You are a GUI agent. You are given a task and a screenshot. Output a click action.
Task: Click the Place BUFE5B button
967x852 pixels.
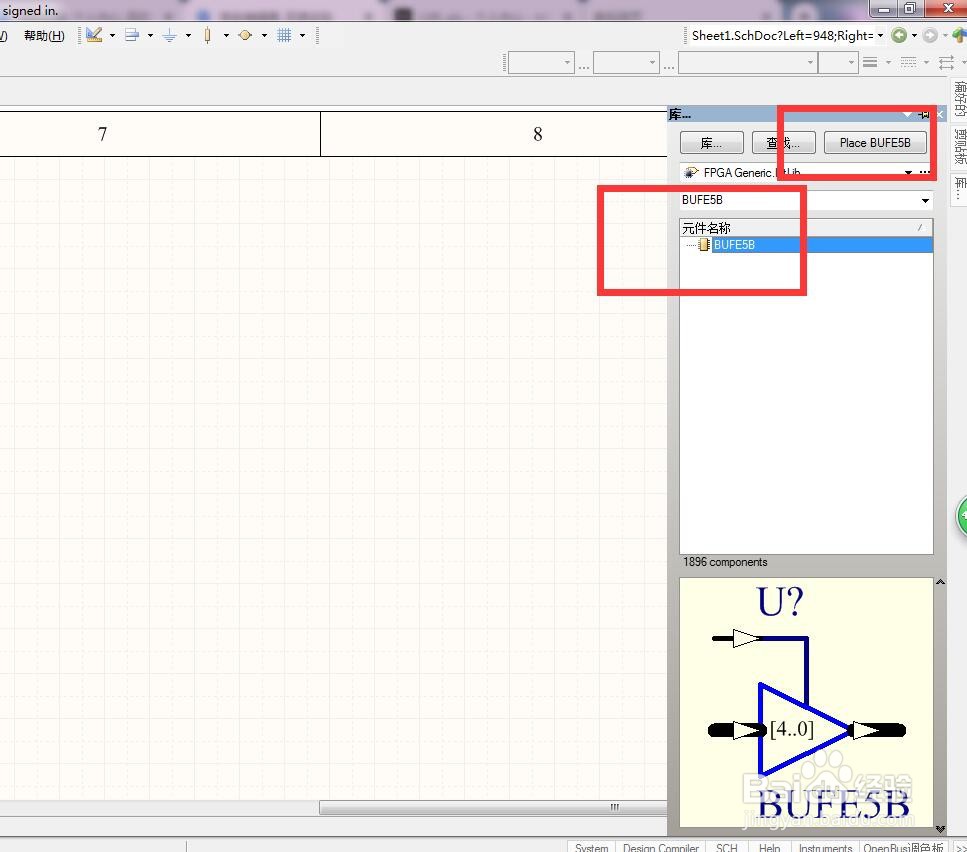point(875,143)
